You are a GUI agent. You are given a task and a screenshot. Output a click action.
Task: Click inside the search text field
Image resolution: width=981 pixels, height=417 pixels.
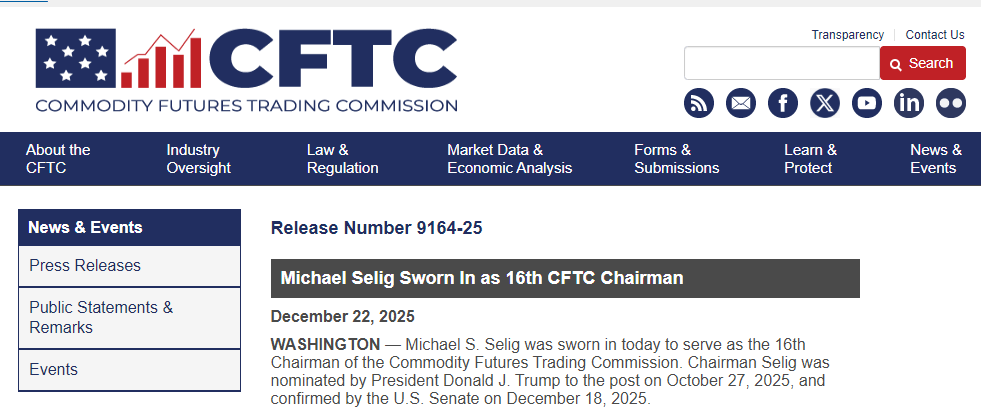tap(781, 63)
